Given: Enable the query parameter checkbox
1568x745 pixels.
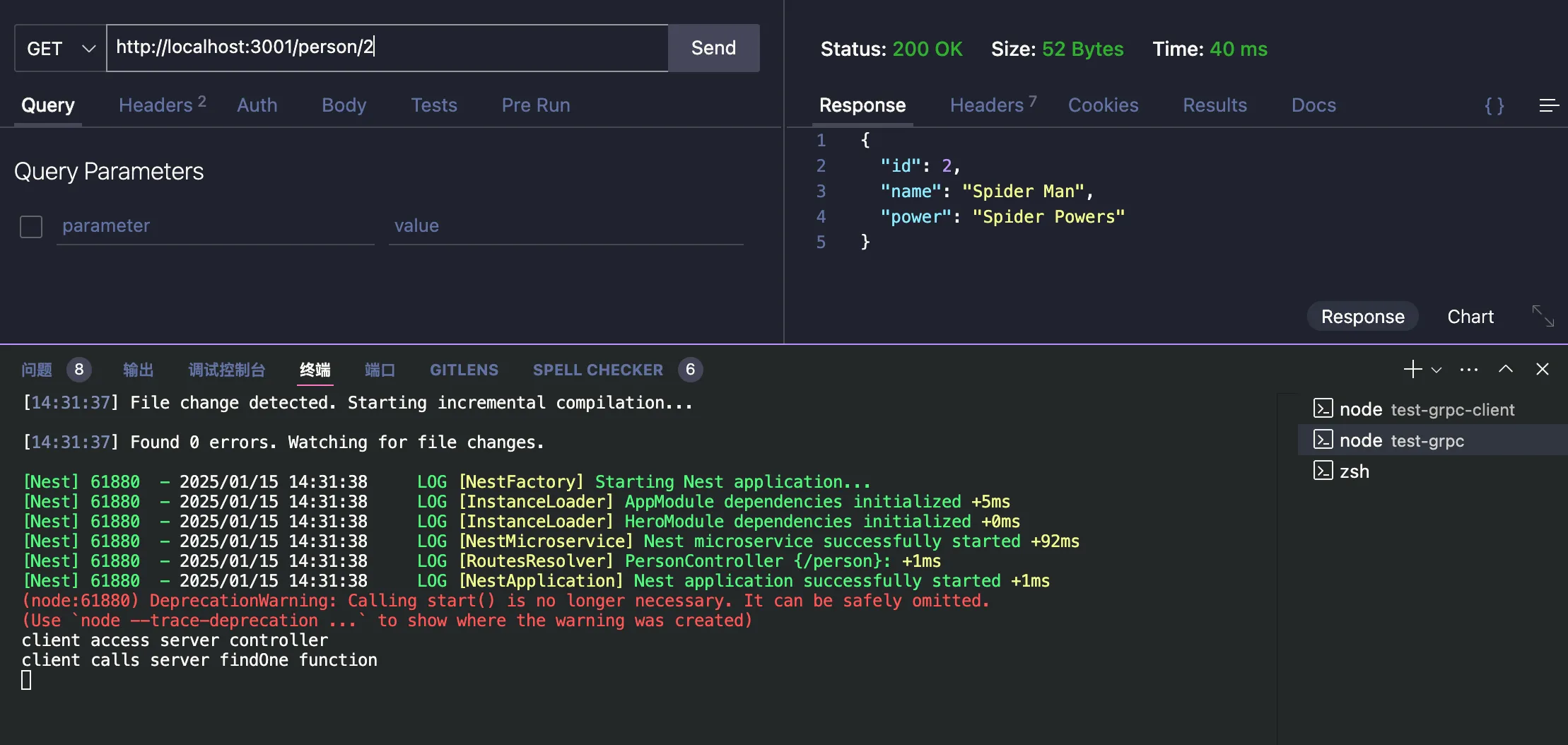Looking at the screenshot, I should pos(31,227).
